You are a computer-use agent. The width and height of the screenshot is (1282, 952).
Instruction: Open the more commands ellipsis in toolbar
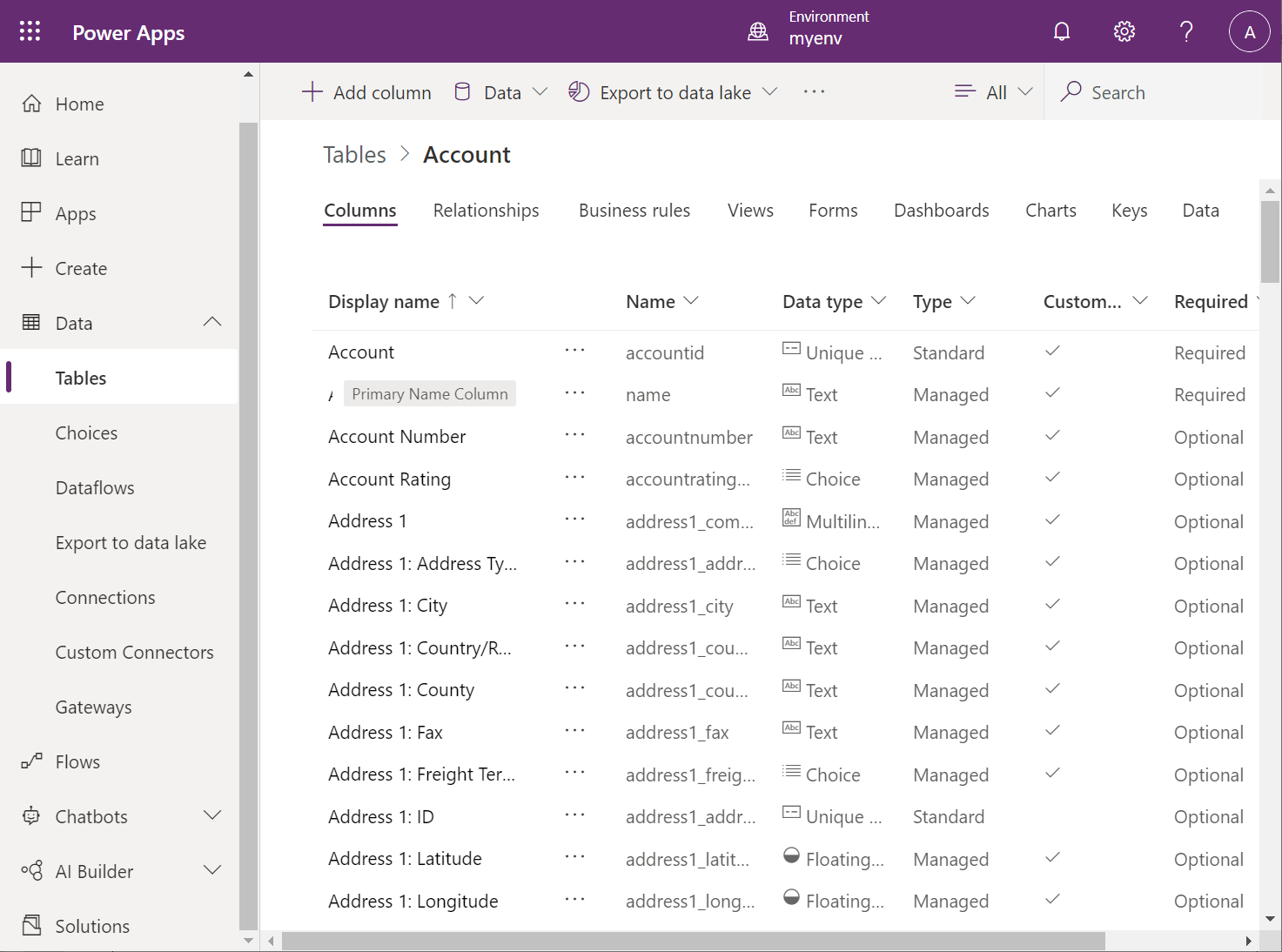tap(814, 92)
